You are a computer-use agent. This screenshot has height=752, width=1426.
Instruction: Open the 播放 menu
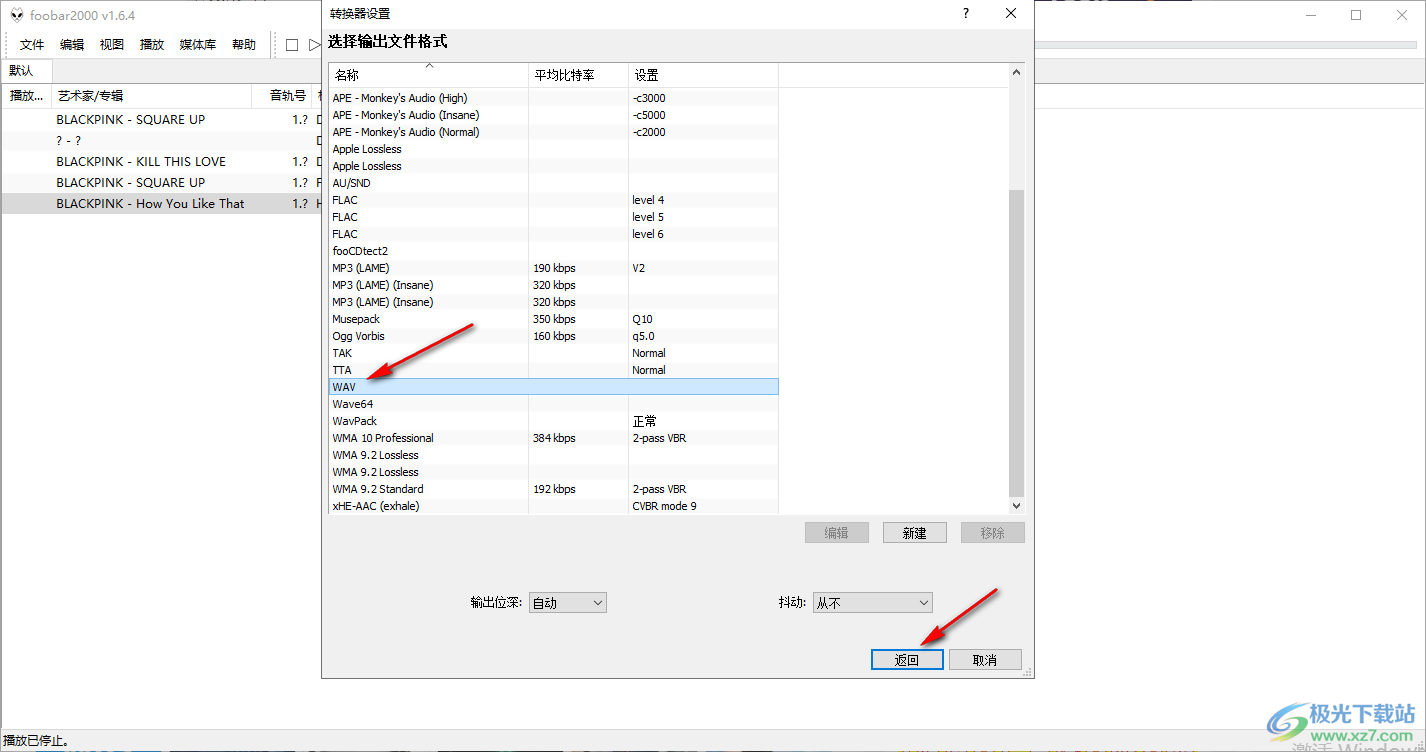[152, 45]
